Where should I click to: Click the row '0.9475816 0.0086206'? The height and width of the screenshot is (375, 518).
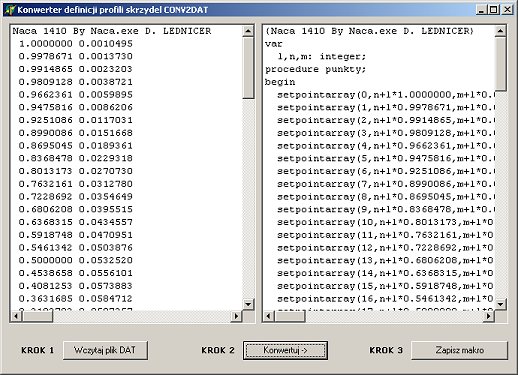click(76, 108)
